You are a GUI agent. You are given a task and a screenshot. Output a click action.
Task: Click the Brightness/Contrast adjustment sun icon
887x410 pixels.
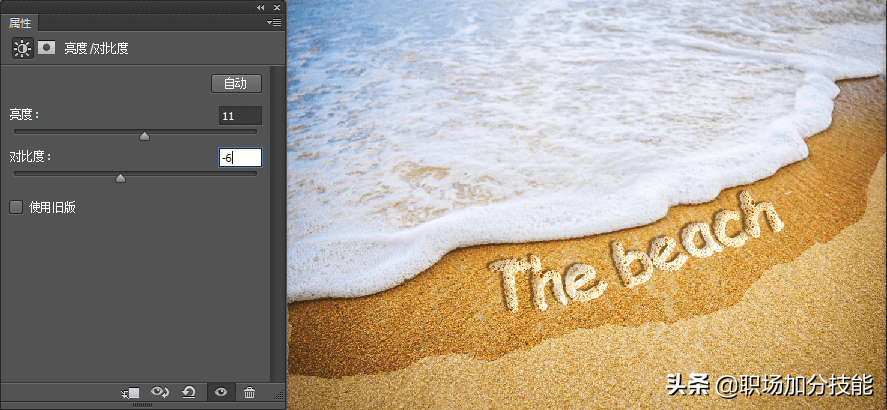pyautogui.click(x=23, y=49)
